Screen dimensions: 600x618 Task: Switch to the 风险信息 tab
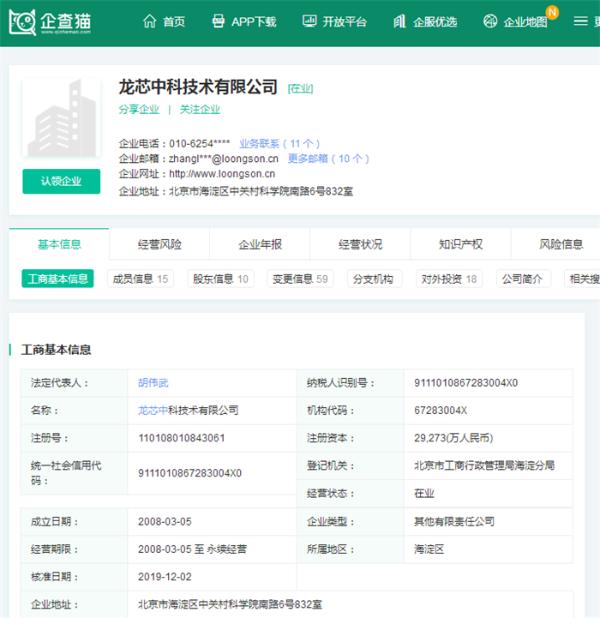pos(561,244)
